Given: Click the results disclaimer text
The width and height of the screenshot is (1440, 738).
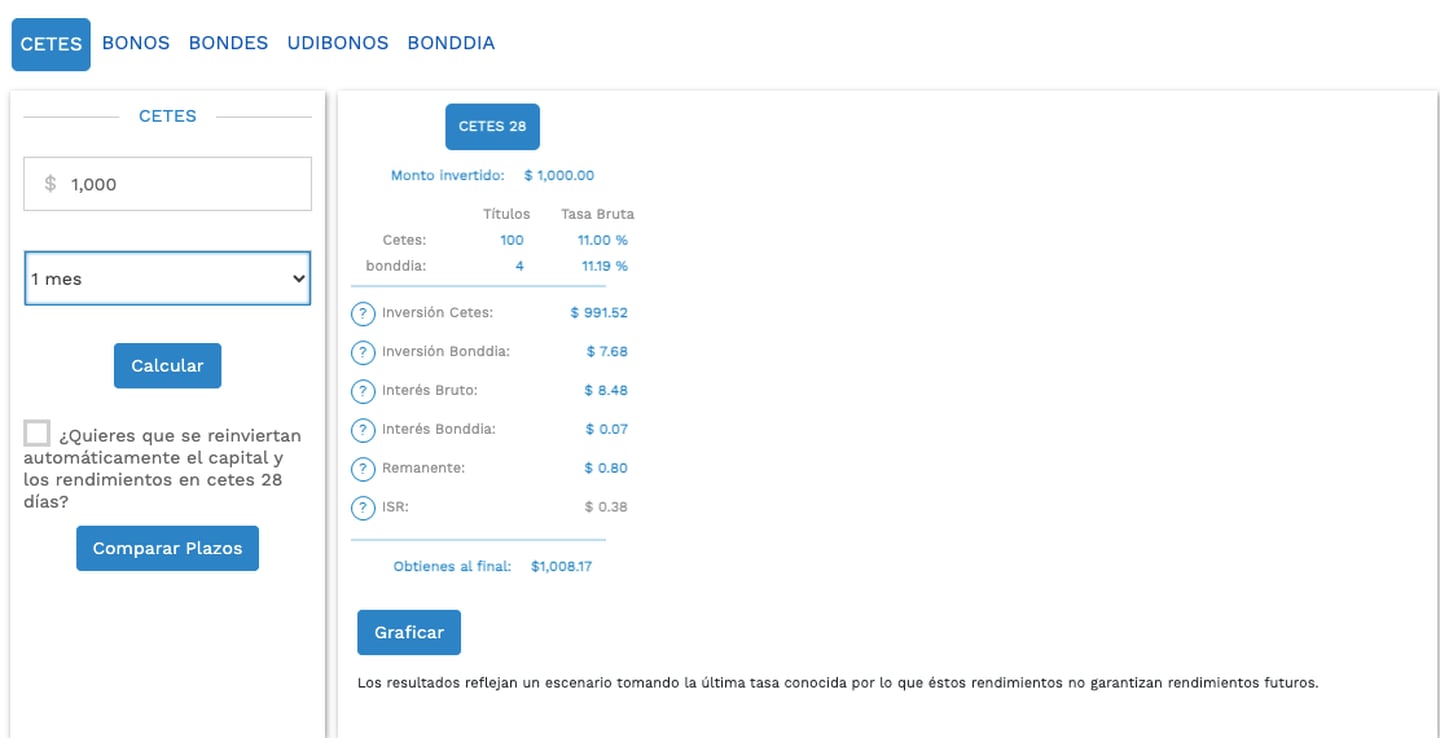Looking at the screenshot, I should click(838, 684).
